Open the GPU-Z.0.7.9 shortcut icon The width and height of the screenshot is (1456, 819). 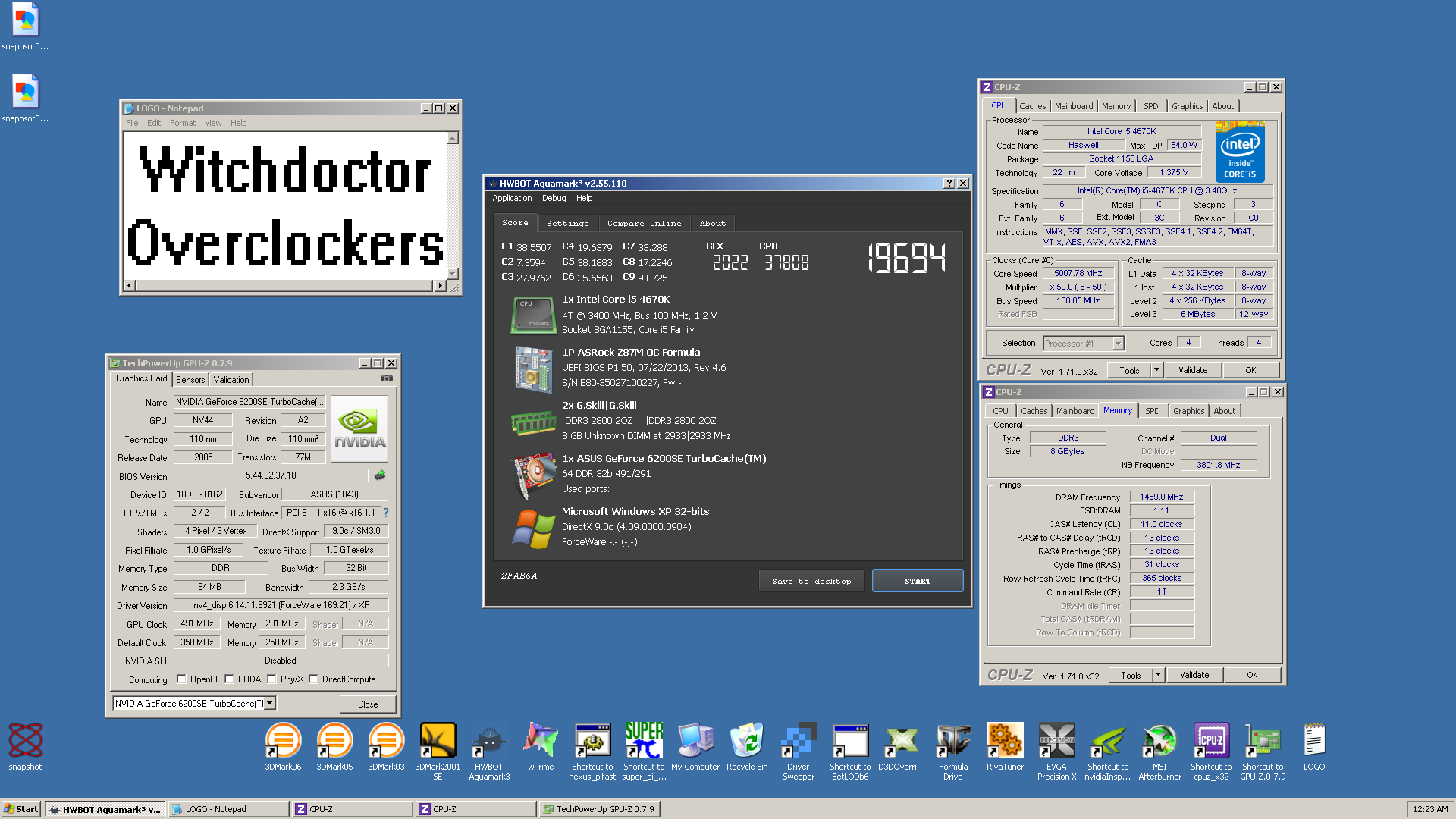1263,751
